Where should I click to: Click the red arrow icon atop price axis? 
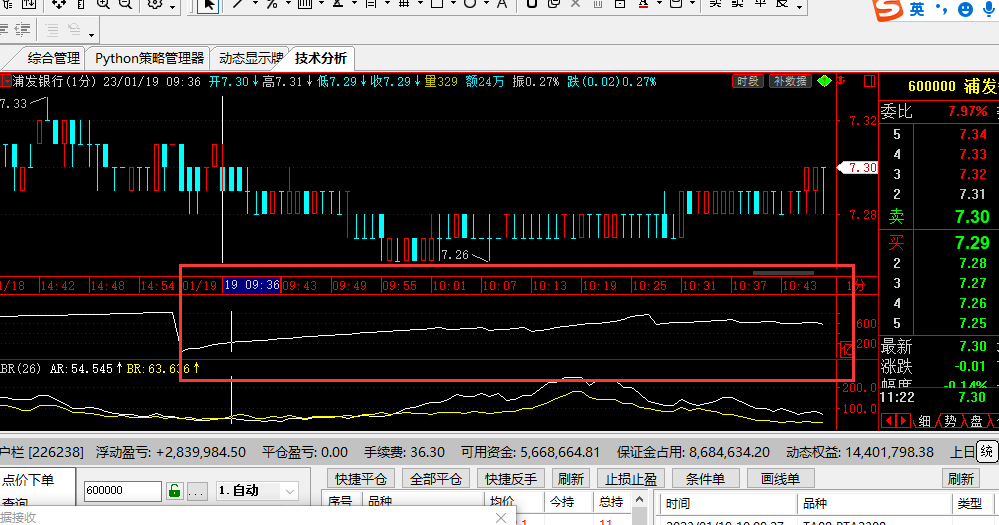tap(841, 80)
